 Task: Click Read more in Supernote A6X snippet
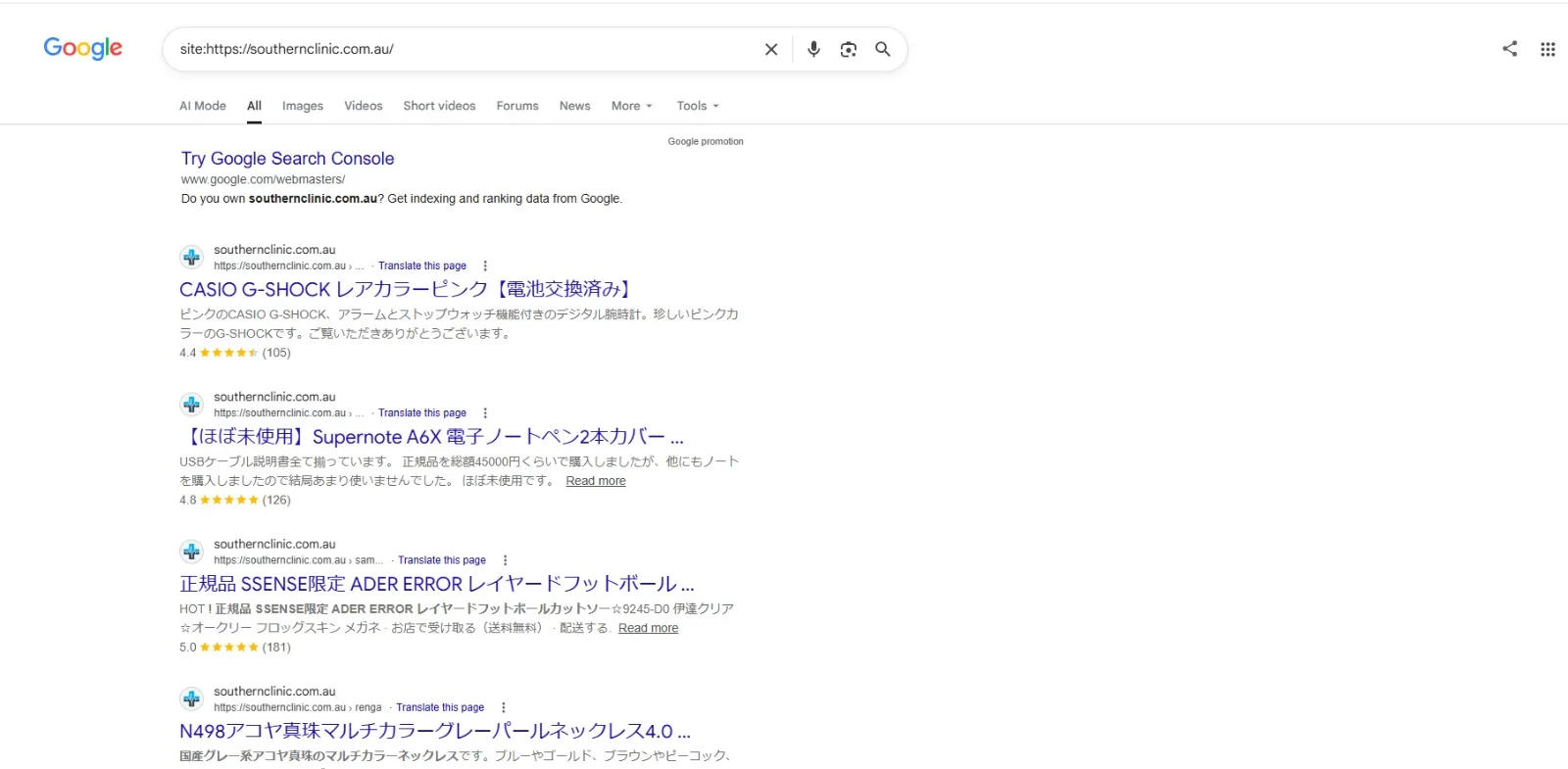pyautogui.click(x=596, y=481)
